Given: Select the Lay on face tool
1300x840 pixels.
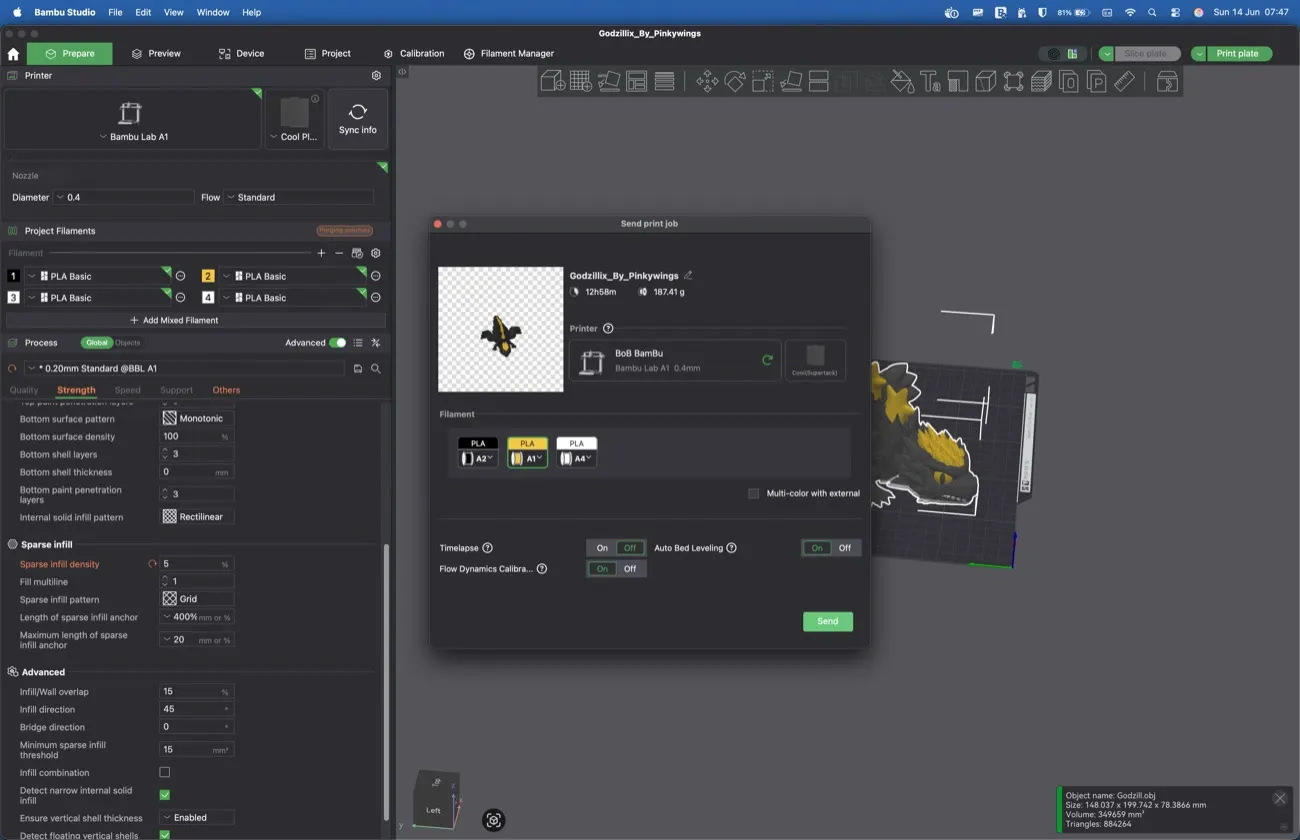Looking at the screenshot, I should tap(791, 82).
